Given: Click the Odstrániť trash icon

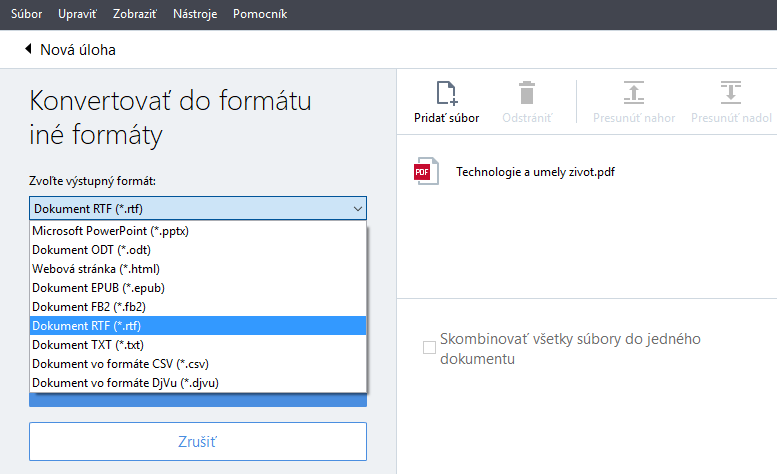Looking at the screenshot, I should coord(526,94).
